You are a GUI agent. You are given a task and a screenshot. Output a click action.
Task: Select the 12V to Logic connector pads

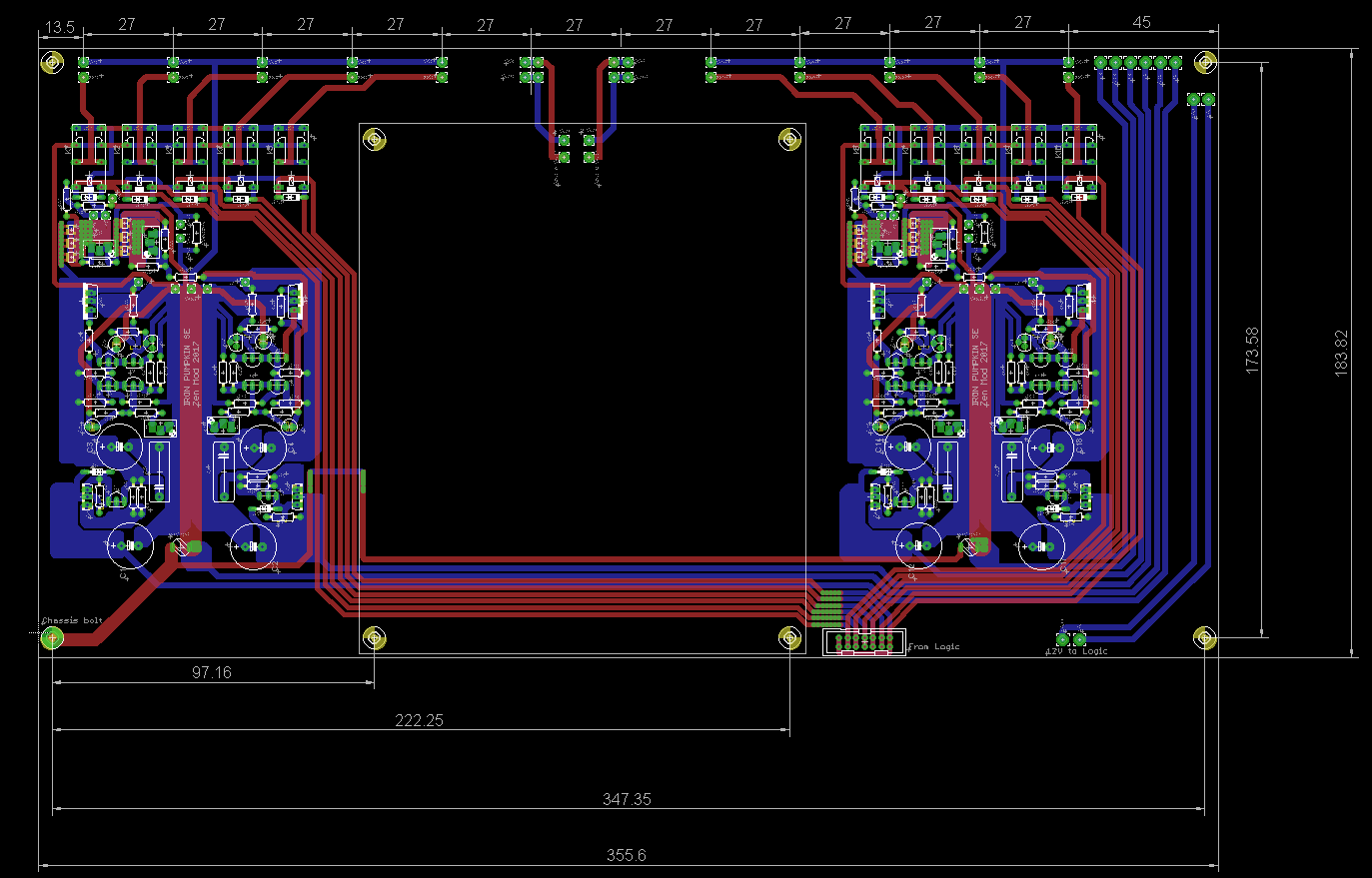tap(1071, 638)
